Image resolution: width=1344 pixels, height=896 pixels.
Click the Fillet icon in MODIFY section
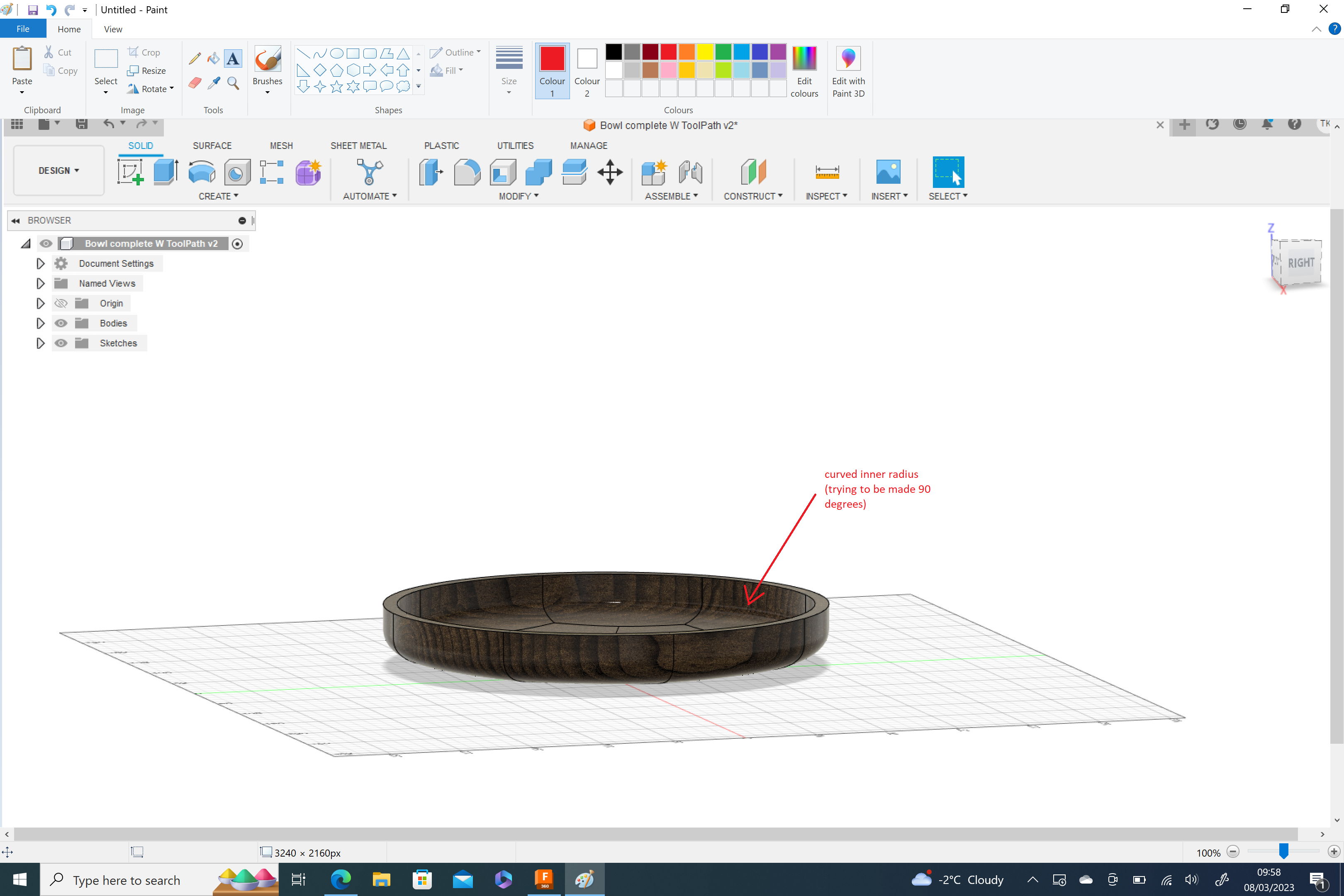click(x=467, y=172)
